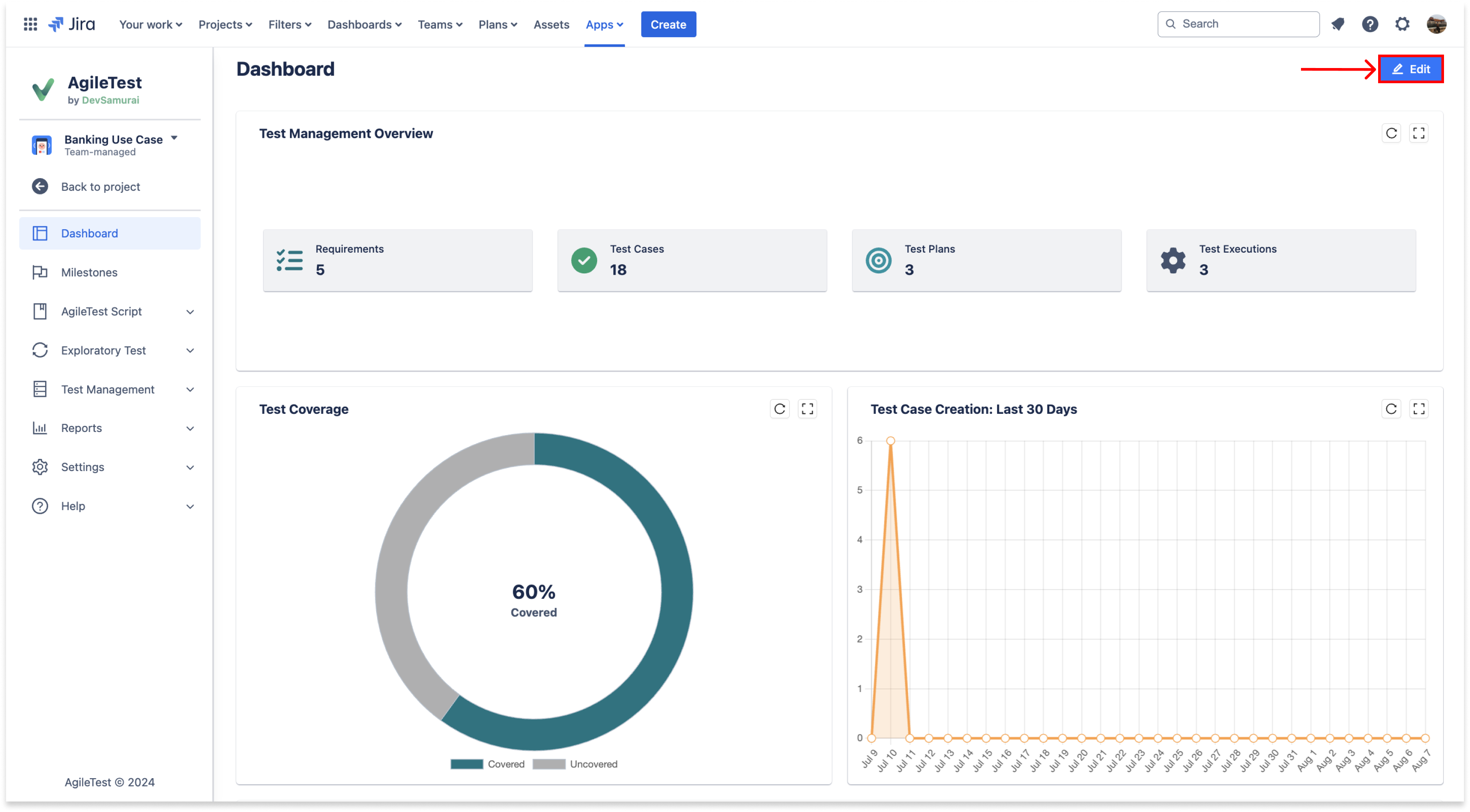The image size is (1470, 812).
Task: Click the Edit dashboard button
Action: tap(1411, 69)
